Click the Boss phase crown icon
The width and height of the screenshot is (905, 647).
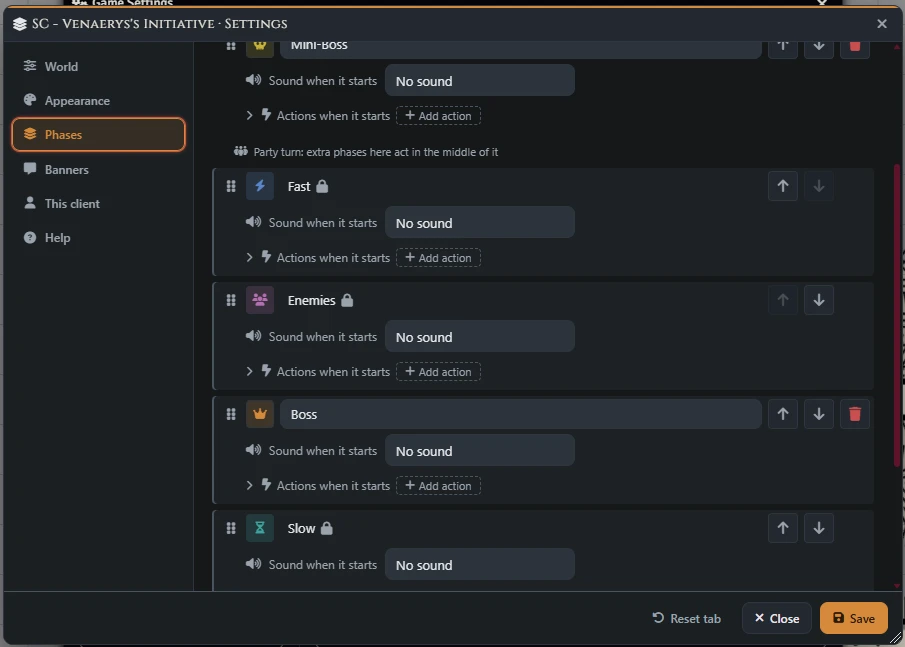tap(260, 414)
